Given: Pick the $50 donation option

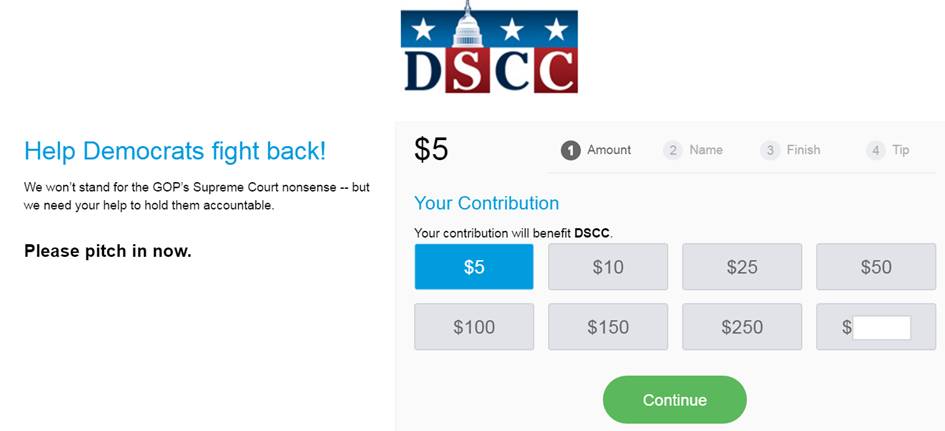Looking at the screenshot, I should [x=876, y=266].
